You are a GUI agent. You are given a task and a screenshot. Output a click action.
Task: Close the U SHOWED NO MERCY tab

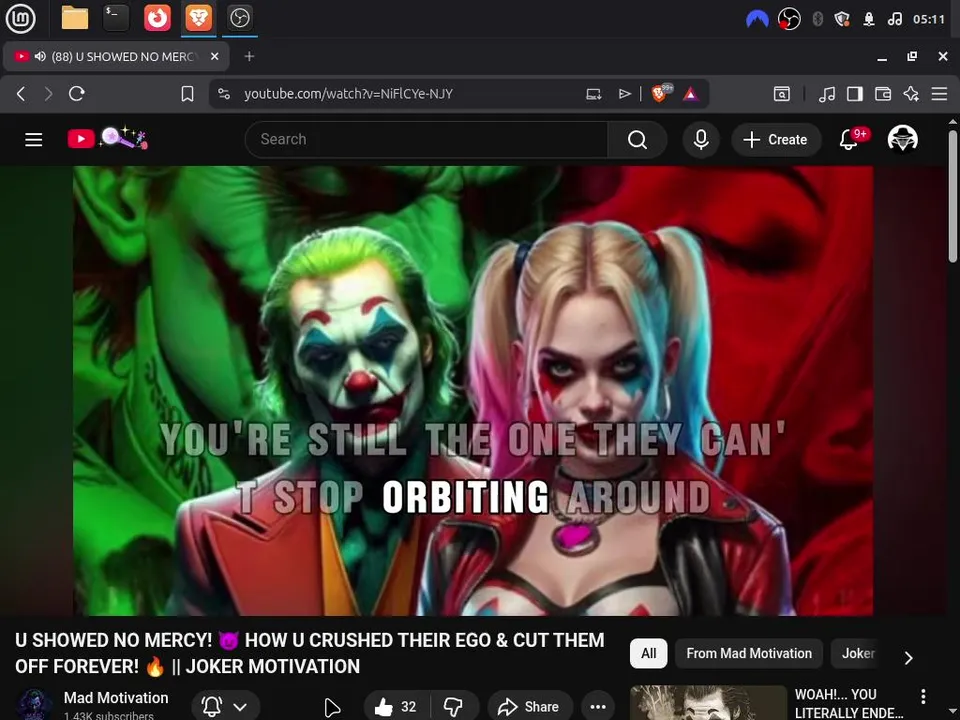[214, 56]
